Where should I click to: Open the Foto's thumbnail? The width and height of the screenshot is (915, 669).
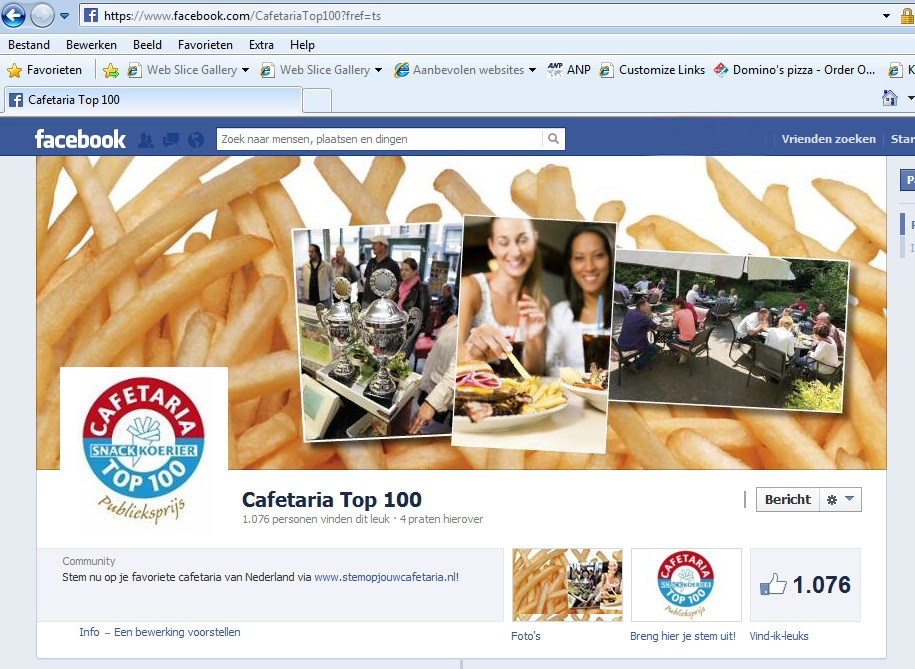pos(566,584)
